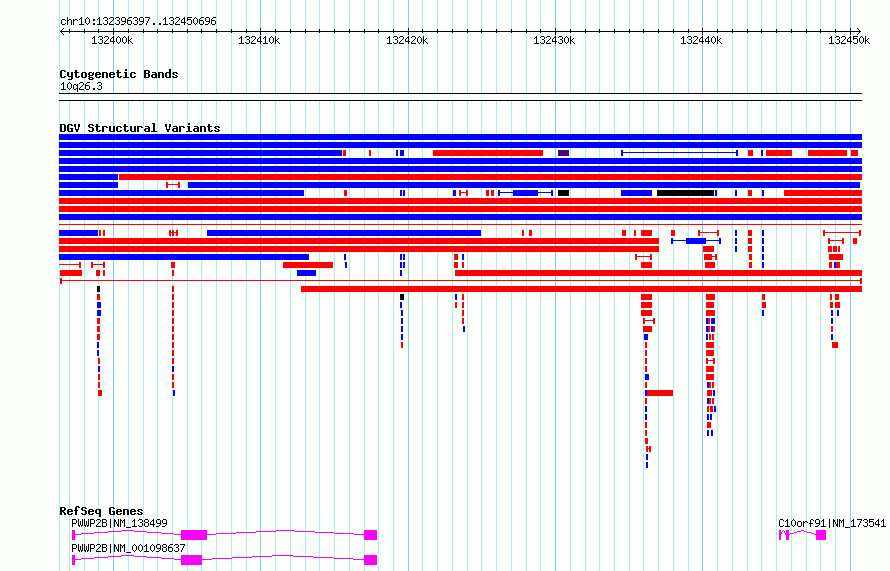Click the 132410k ruler label
Image resolution: width=890 pixels, height=571 pixels.
pyautogui.click(x=259, y=40)
